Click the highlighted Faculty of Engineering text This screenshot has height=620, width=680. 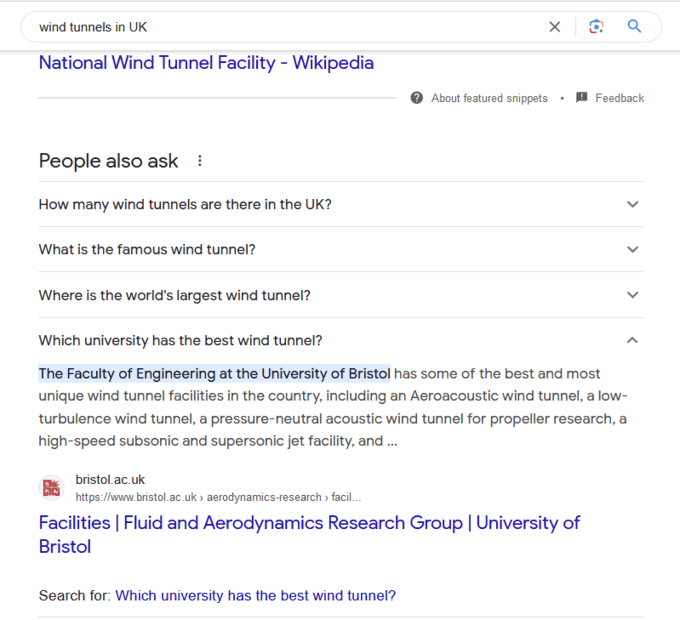click(x=214, y=374)
